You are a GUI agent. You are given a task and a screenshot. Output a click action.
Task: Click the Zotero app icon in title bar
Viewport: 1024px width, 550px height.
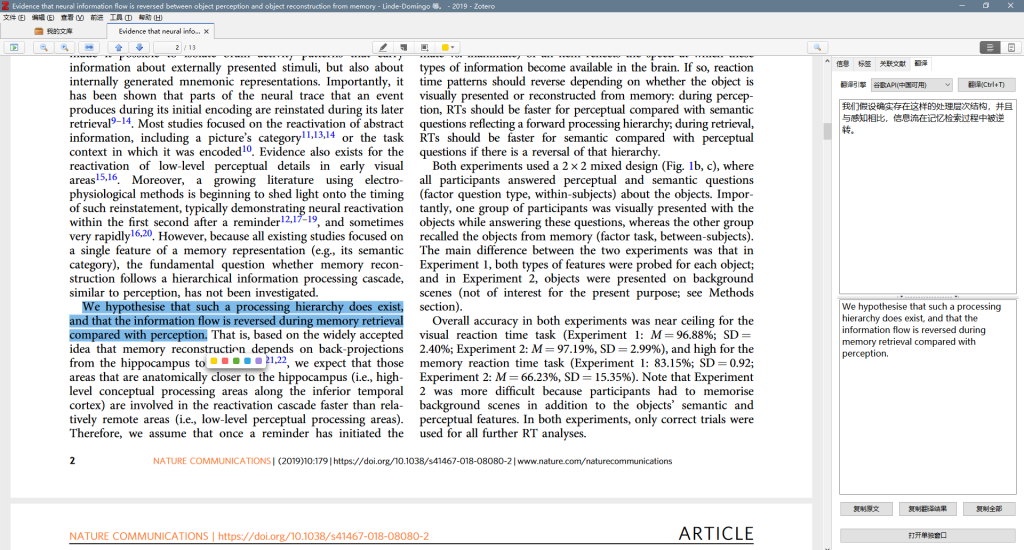(5, 6)
